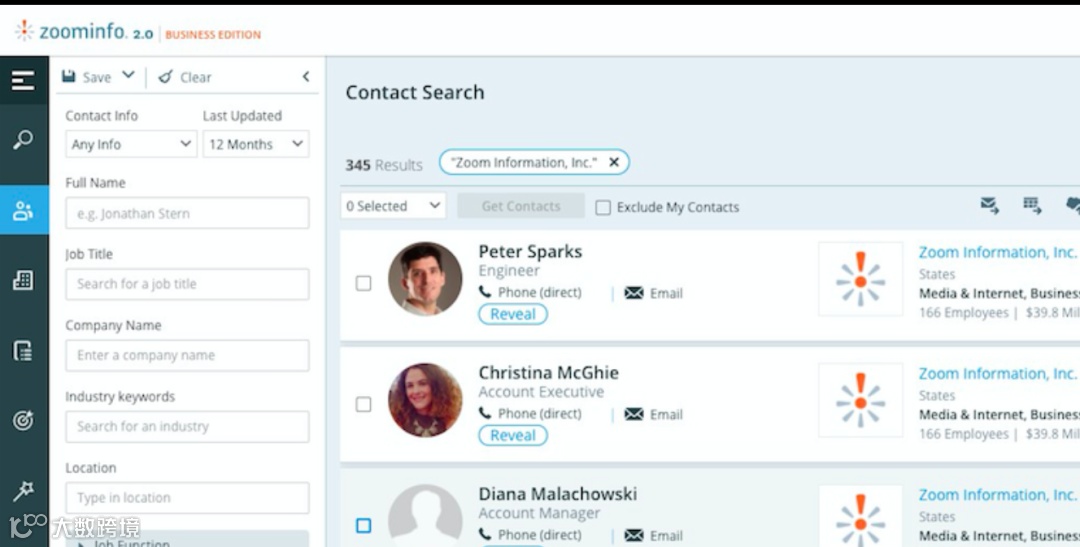Select the contacts people icon in the sidebar

[x=23, y=210]
